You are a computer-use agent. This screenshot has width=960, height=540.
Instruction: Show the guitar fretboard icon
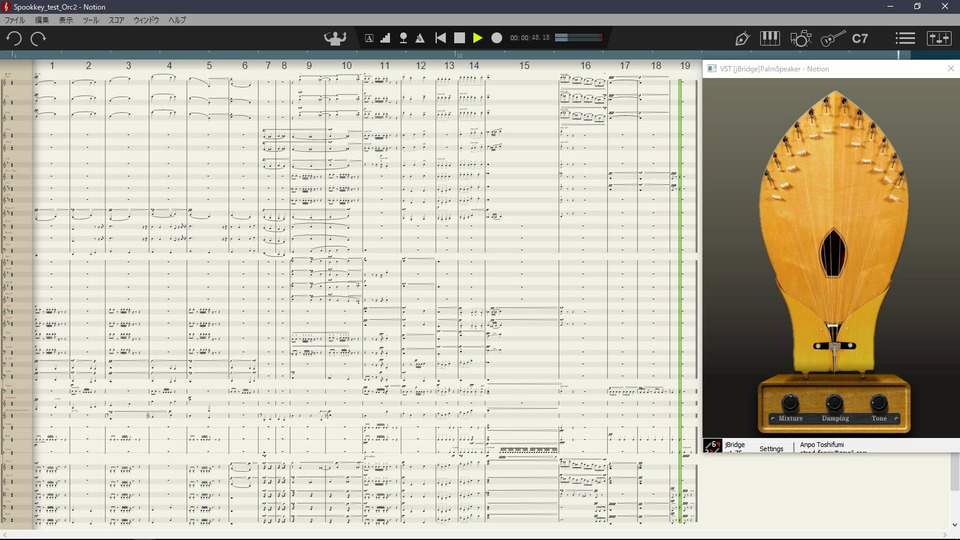point(833,38)
